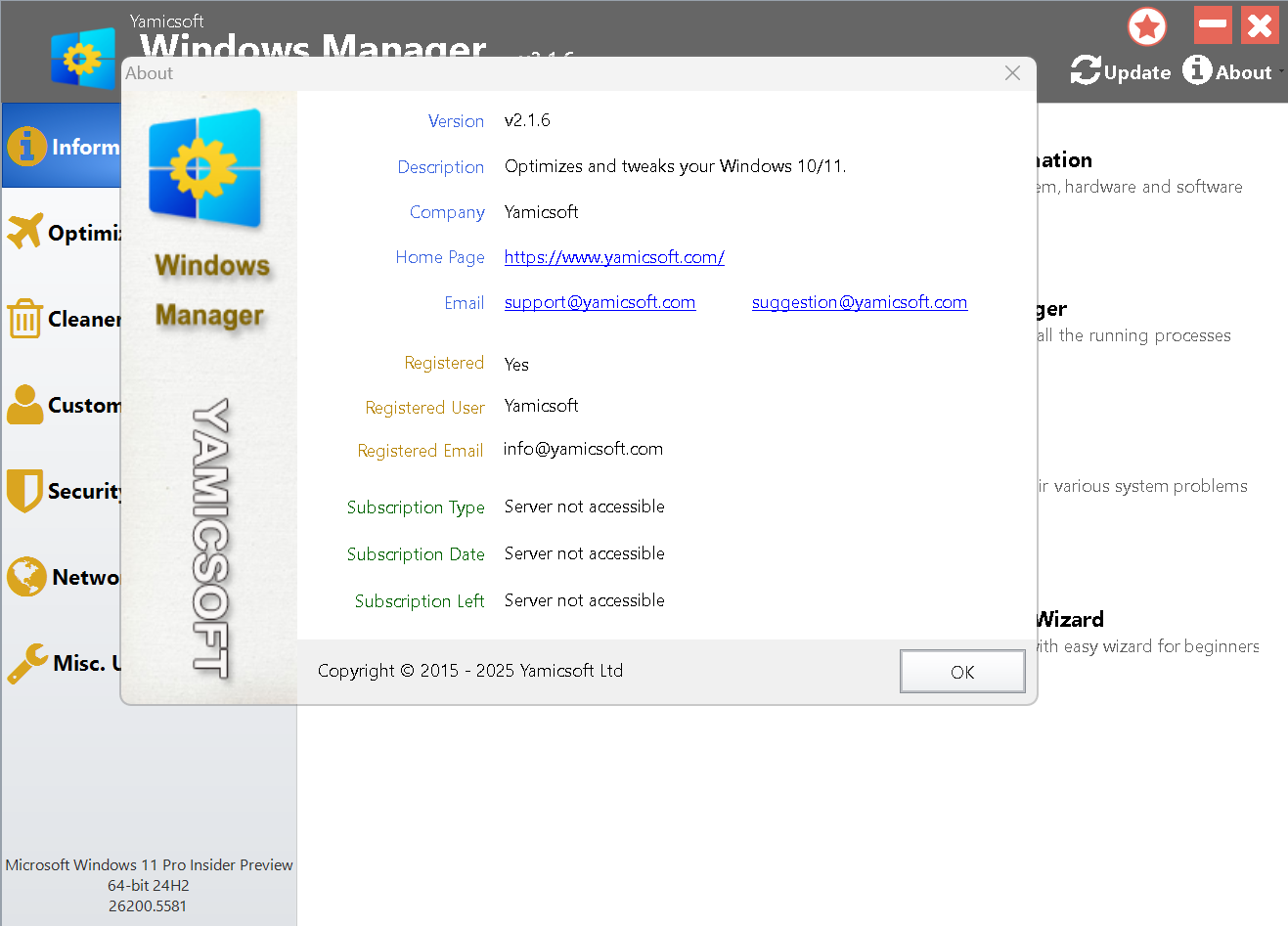
Task: Click the Registered value 'Yes'
Action: pos(516,365)
